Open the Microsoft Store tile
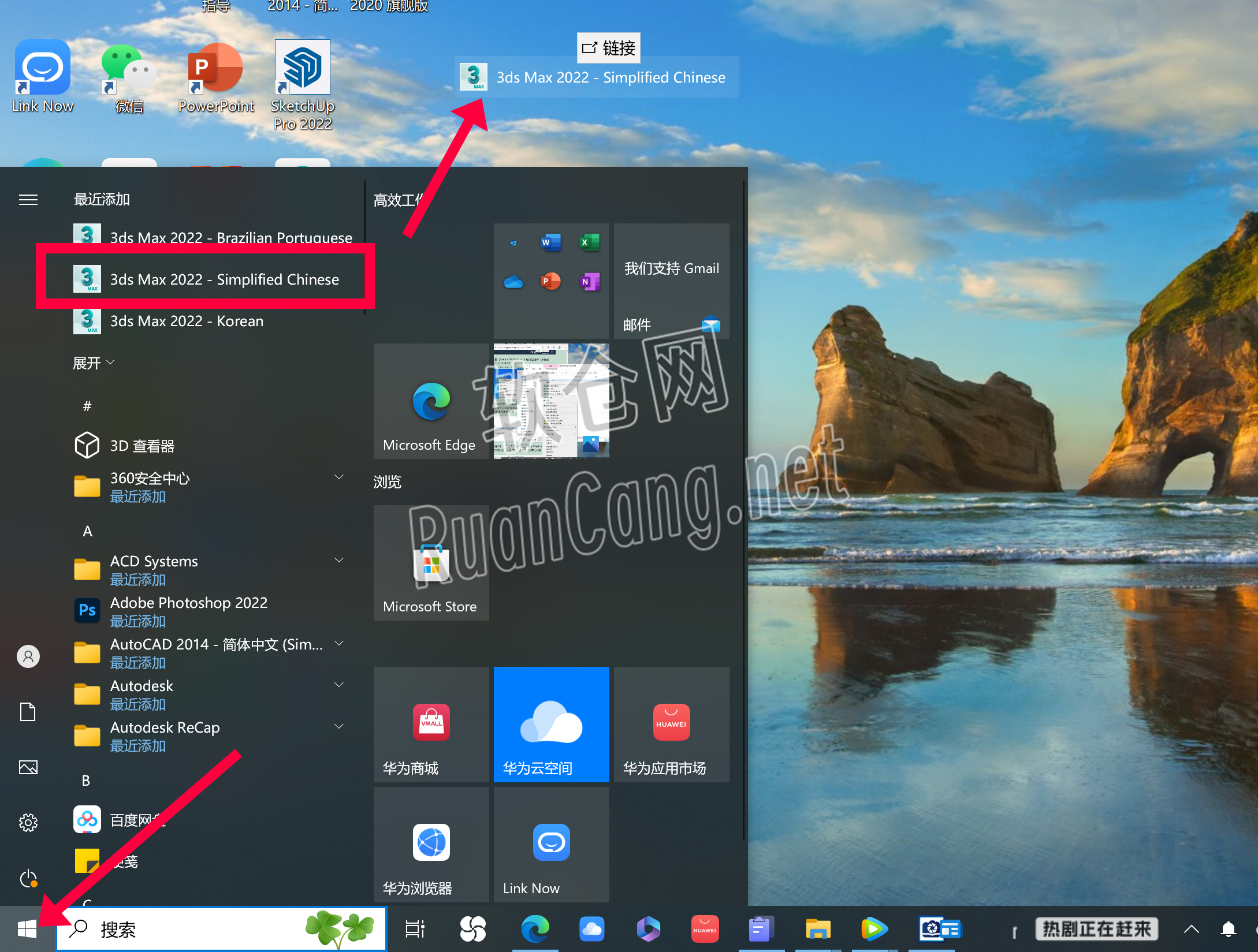Viewport: 1258px width, 952px height. click(431, 563)
